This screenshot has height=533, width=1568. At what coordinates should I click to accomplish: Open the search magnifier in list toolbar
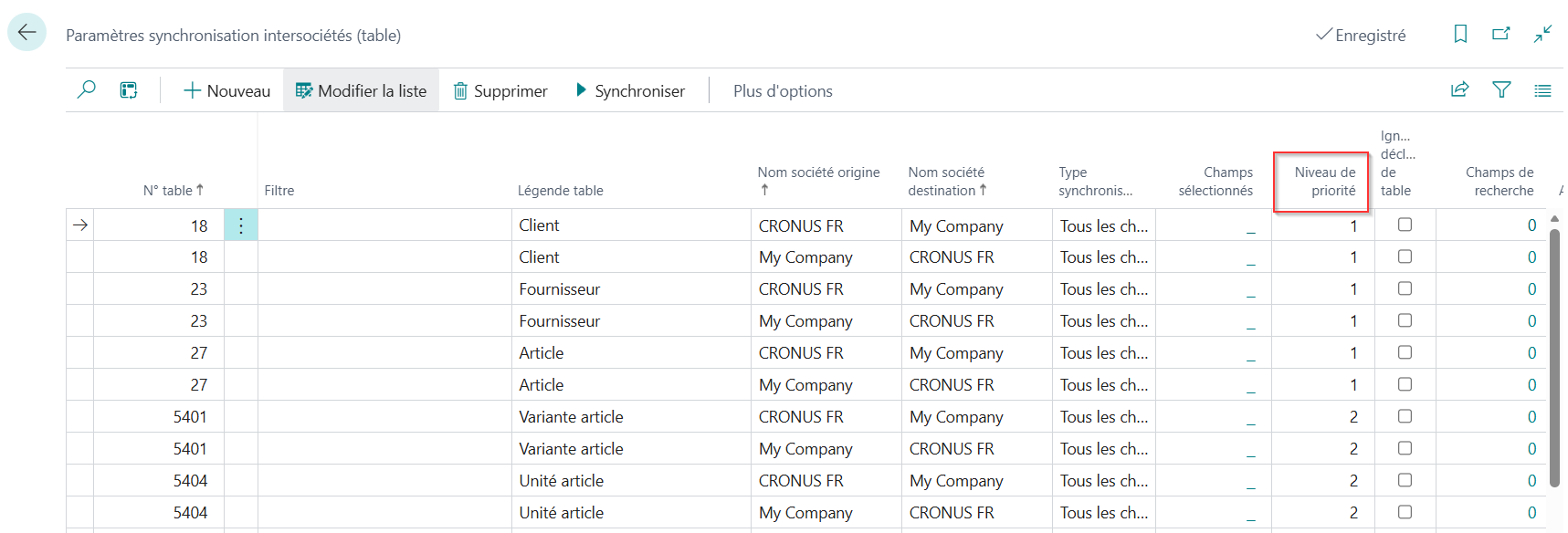coord(87,89)
